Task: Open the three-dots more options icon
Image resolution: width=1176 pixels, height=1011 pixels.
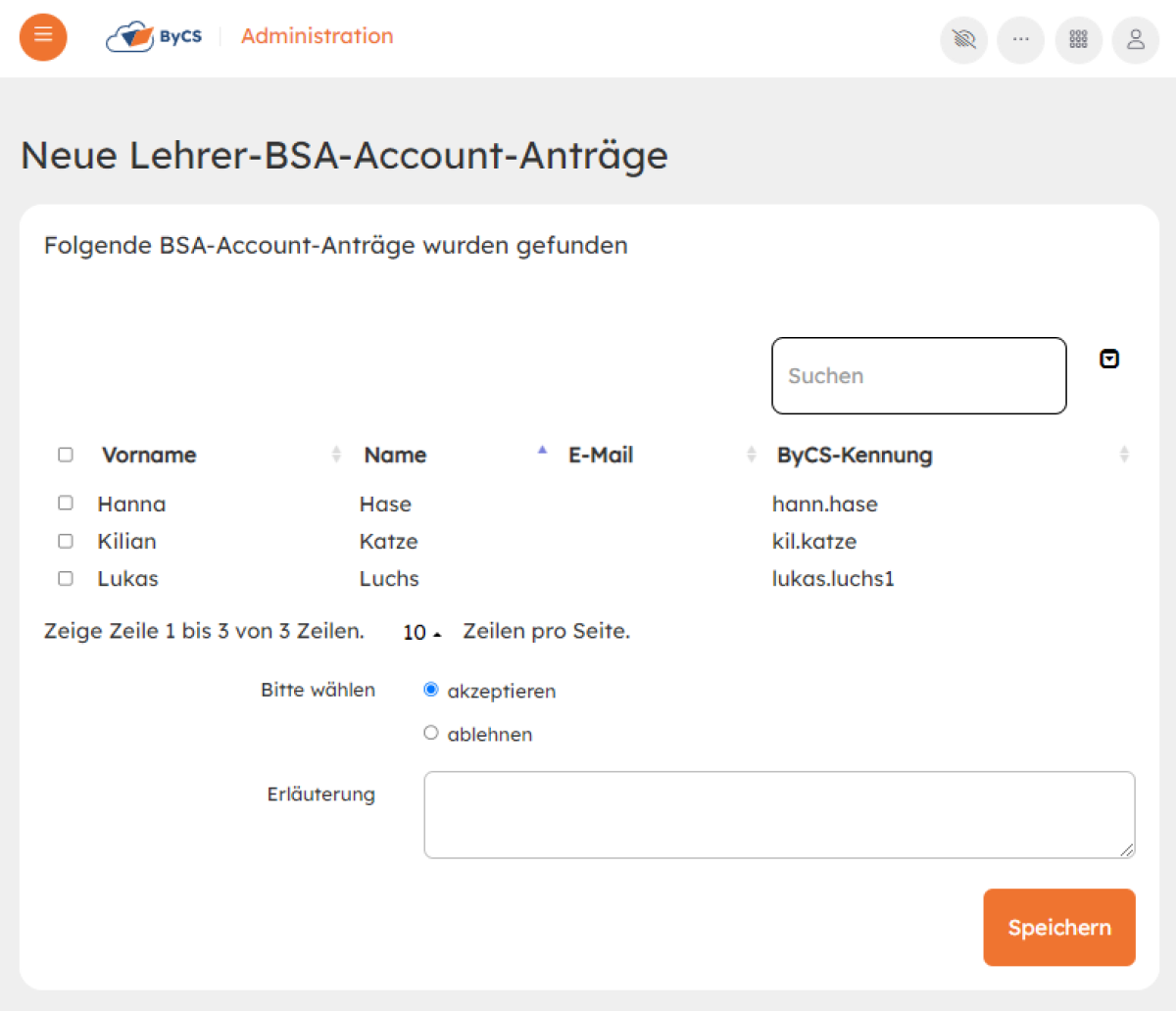Action: [1020, 39]
